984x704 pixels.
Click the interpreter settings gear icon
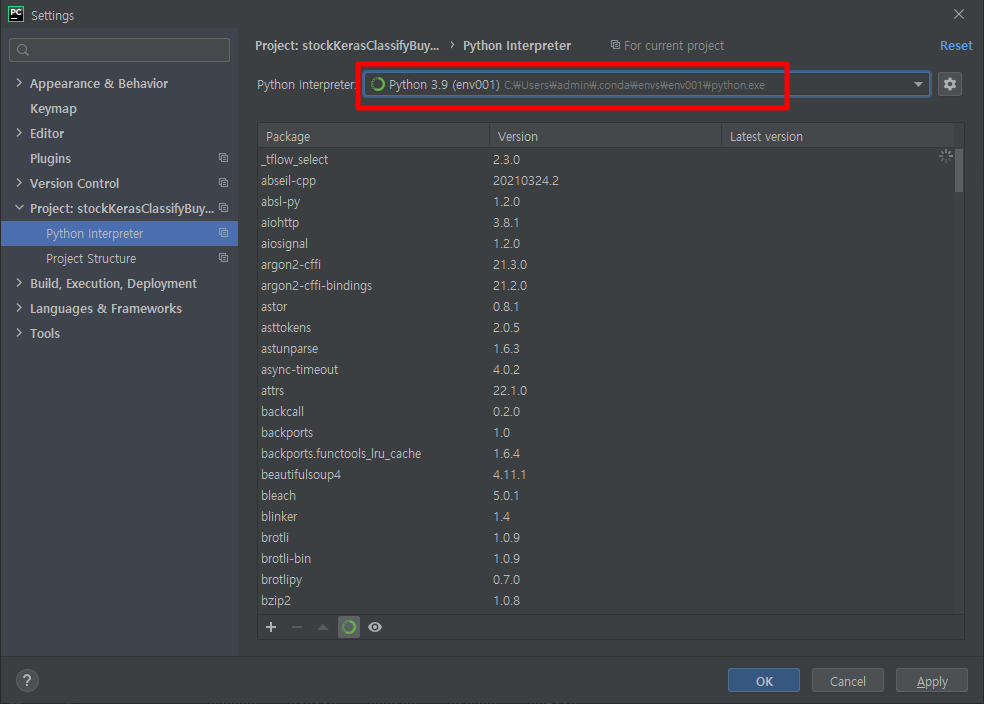[x=949, y=84]
